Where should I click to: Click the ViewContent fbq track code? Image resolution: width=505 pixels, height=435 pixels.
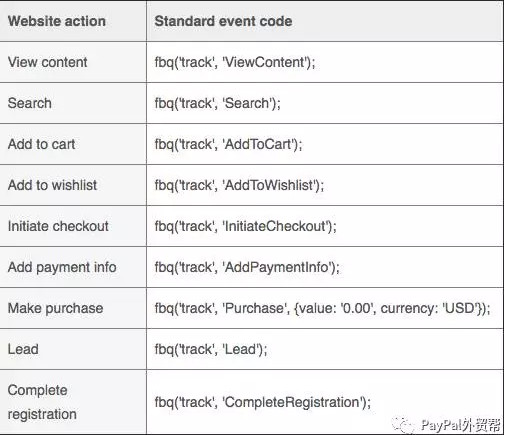tap(235, 62)
